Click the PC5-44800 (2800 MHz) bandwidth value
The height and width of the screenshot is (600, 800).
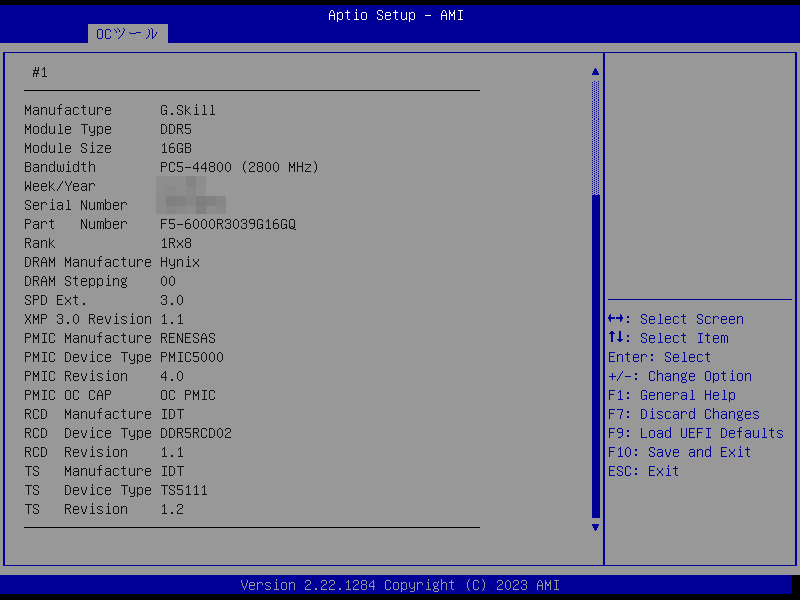pos(239,167)
